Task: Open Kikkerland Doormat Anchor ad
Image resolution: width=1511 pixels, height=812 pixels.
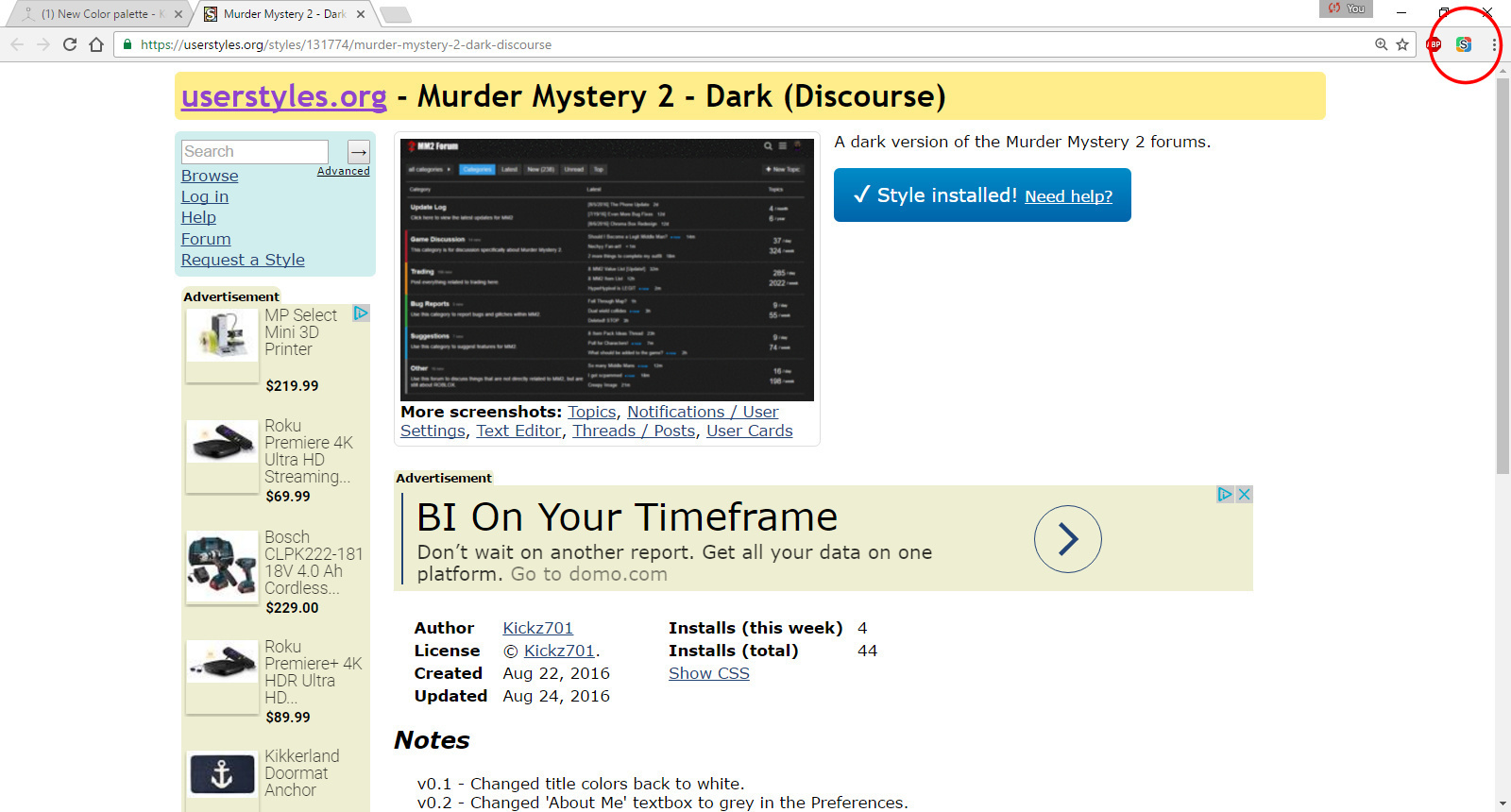Action: 301,773
